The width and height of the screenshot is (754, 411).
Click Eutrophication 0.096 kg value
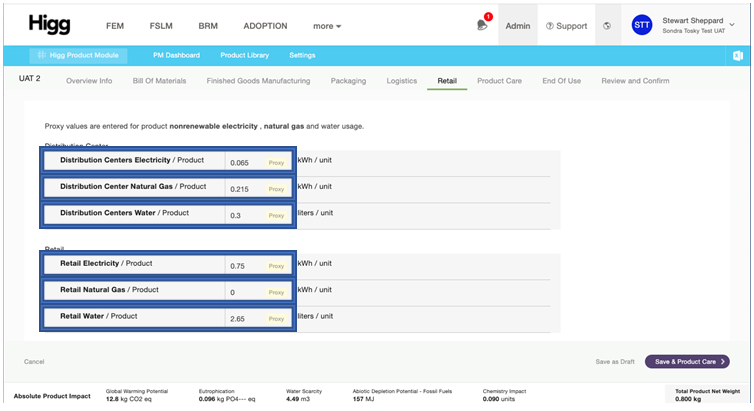click(227, 399)
